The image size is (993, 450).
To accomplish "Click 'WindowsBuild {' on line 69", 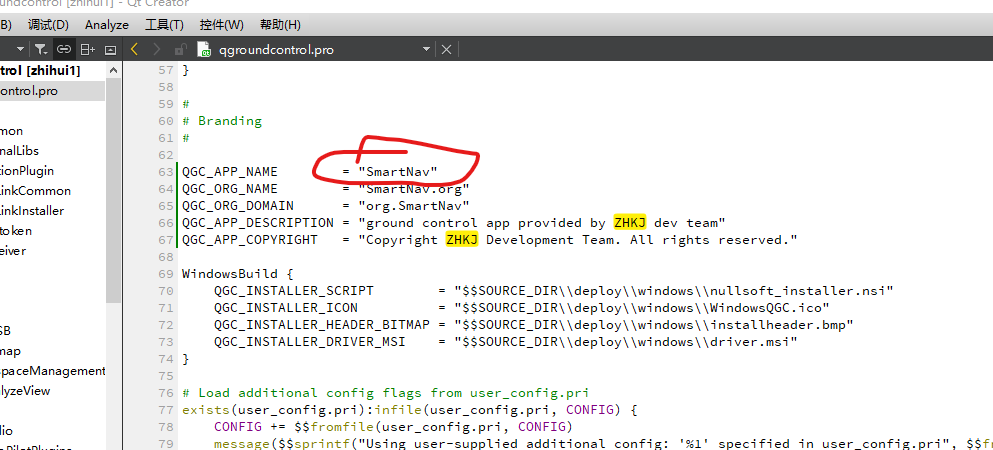I will click(237, 274).
